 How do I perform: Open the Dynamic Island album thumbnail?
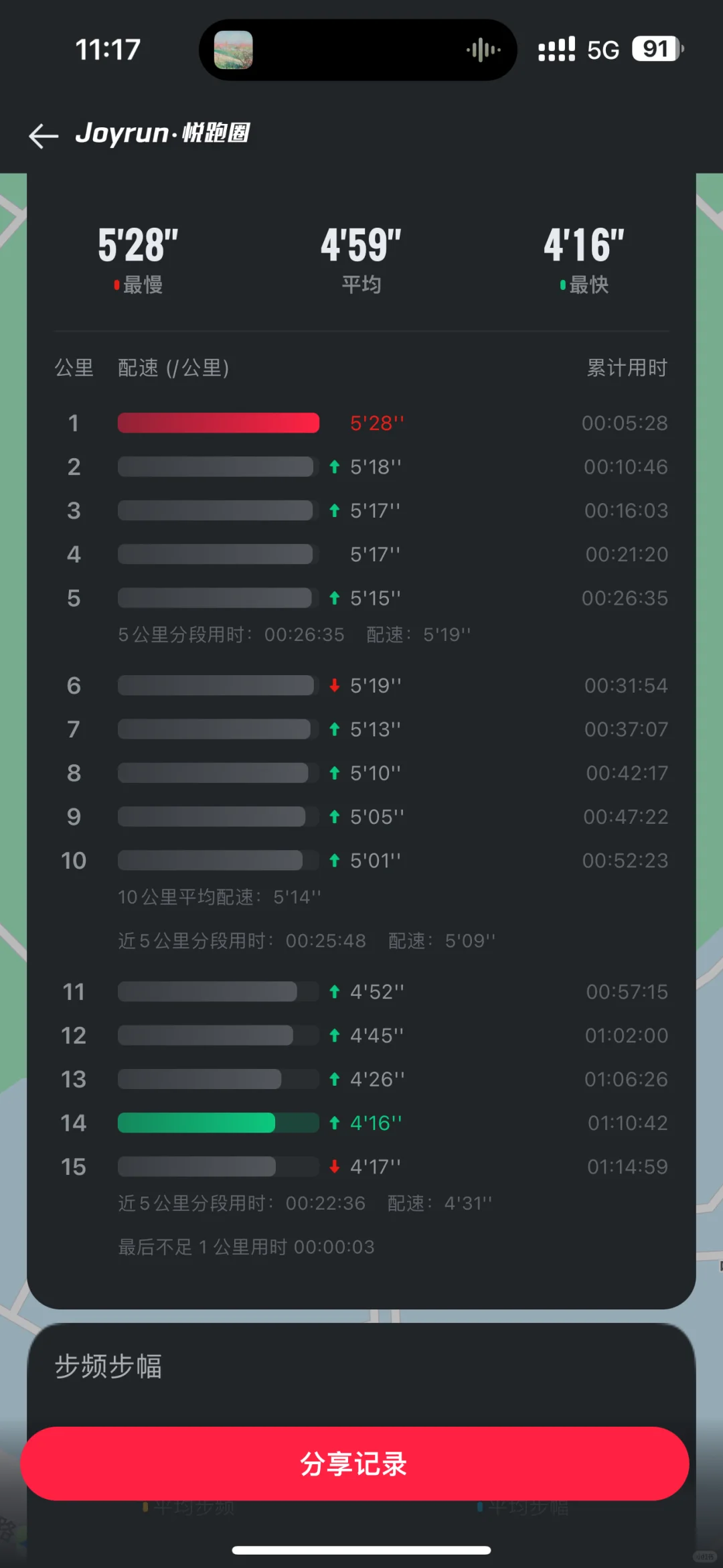pyautogui.click(x=234, y=50)
